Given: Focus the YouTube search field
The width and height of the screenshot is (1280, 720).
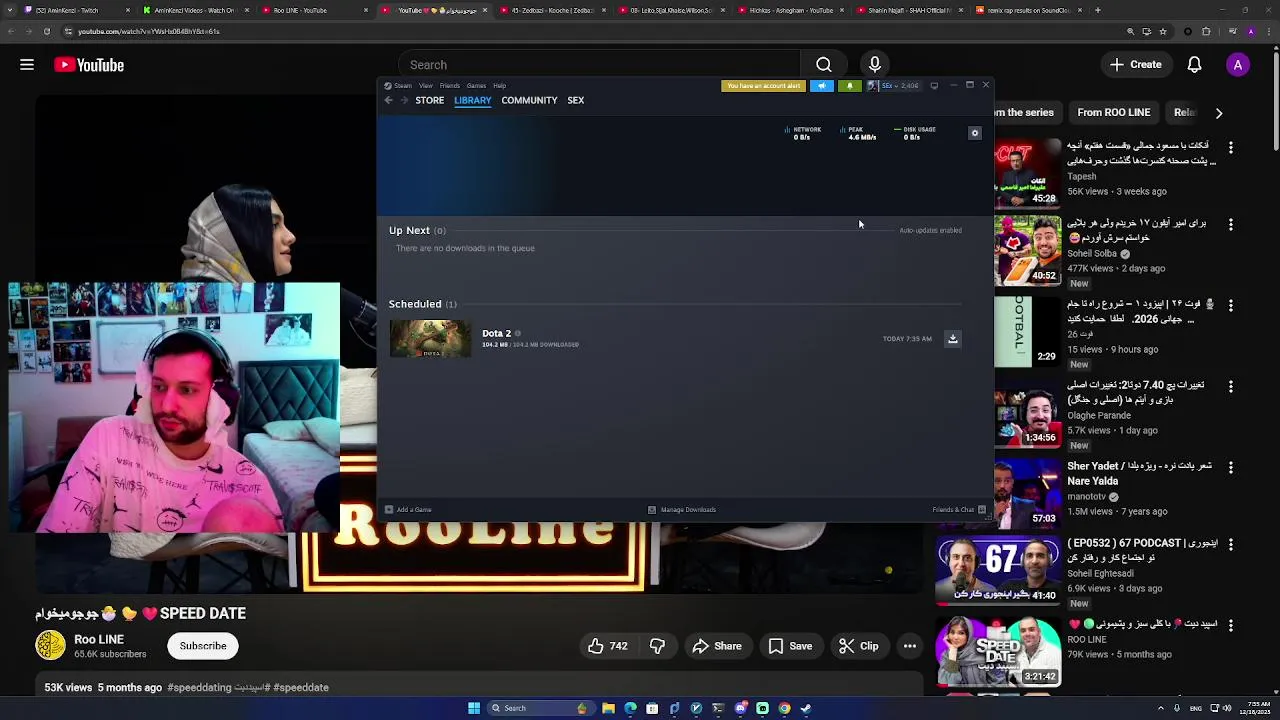Looking at the screenshot, I should [x=599, y=65].
